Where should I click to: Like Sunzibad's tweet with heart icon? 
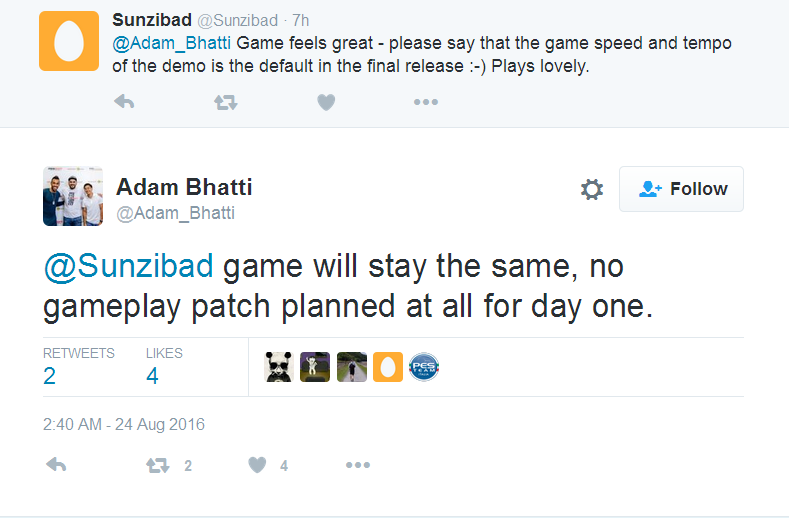point(326,102)
